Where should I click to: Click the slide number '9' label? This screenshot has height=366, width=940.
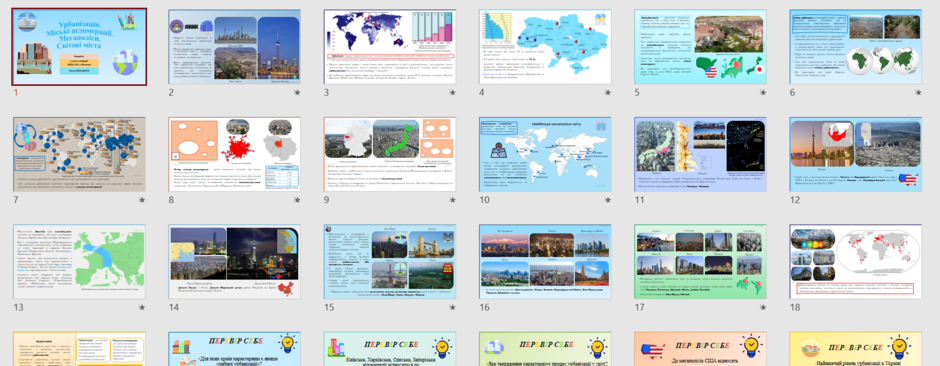coord(326,200)
